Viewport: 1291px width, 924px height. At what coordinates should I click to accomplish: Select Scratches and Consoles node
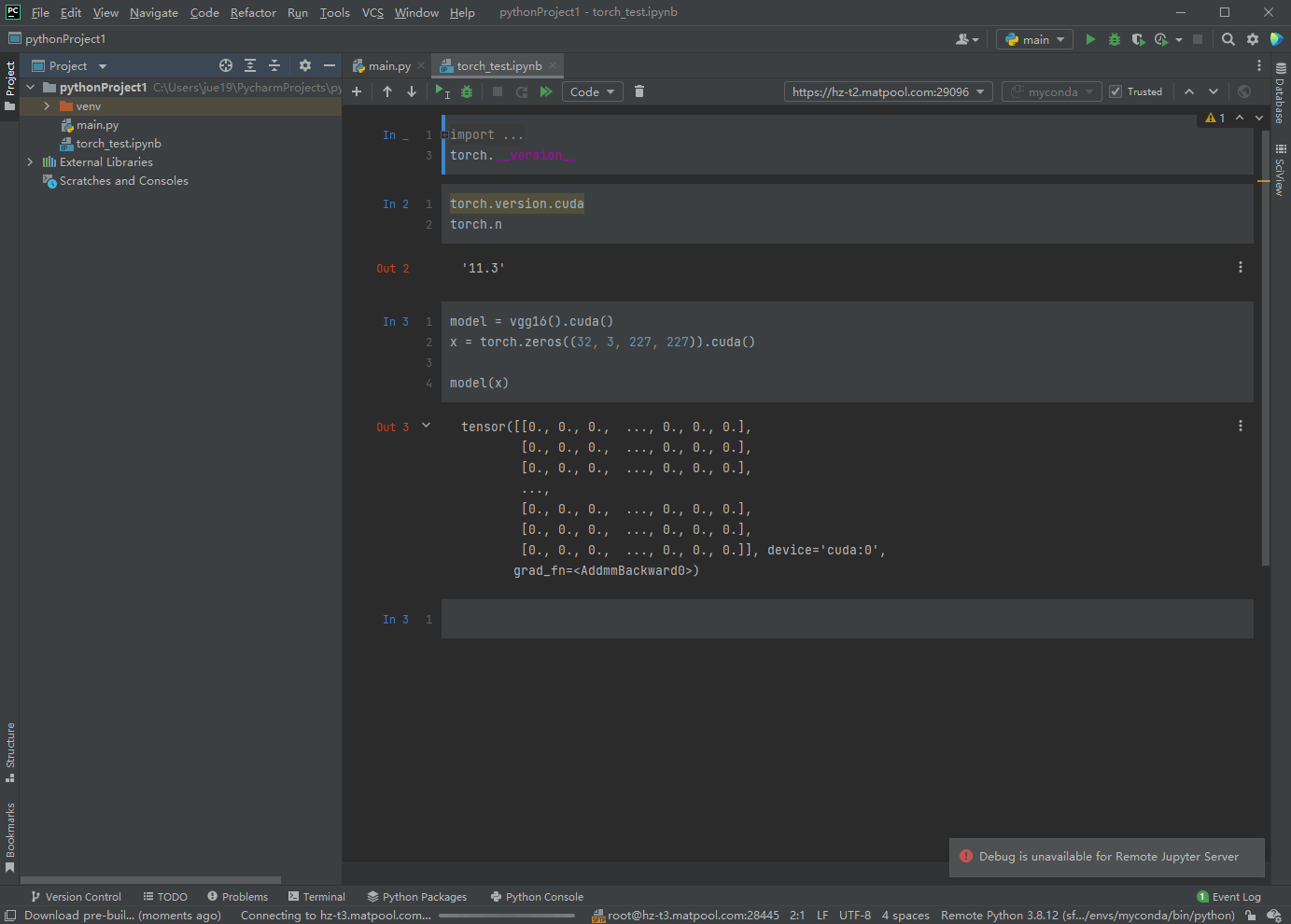click(116, 181)
